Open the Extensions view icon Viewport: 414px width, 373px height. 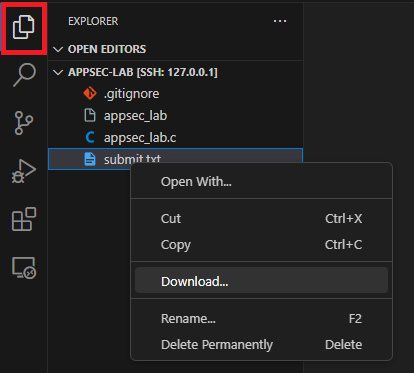coord(24,219)
